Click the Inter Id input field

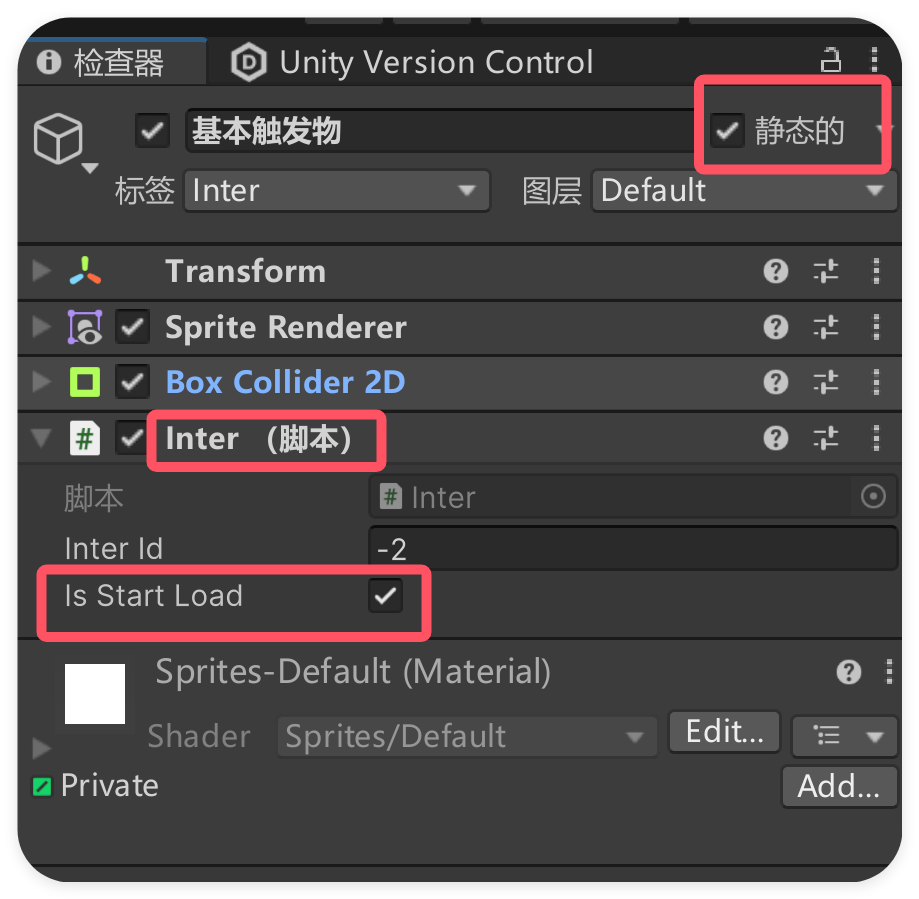(x=632, y=548)
